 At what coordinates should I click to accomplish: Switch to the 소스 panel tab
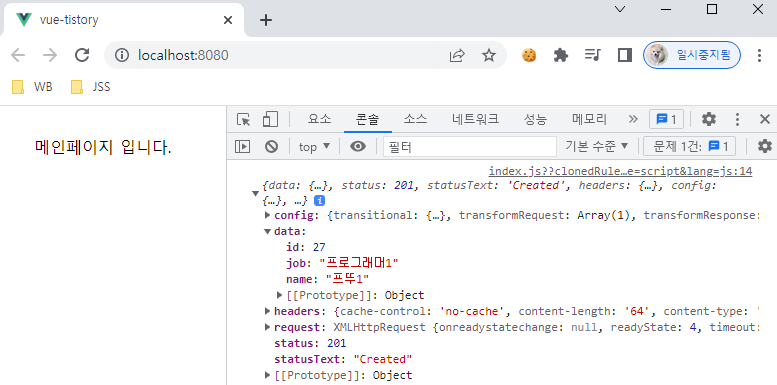[x=415, y=119]
